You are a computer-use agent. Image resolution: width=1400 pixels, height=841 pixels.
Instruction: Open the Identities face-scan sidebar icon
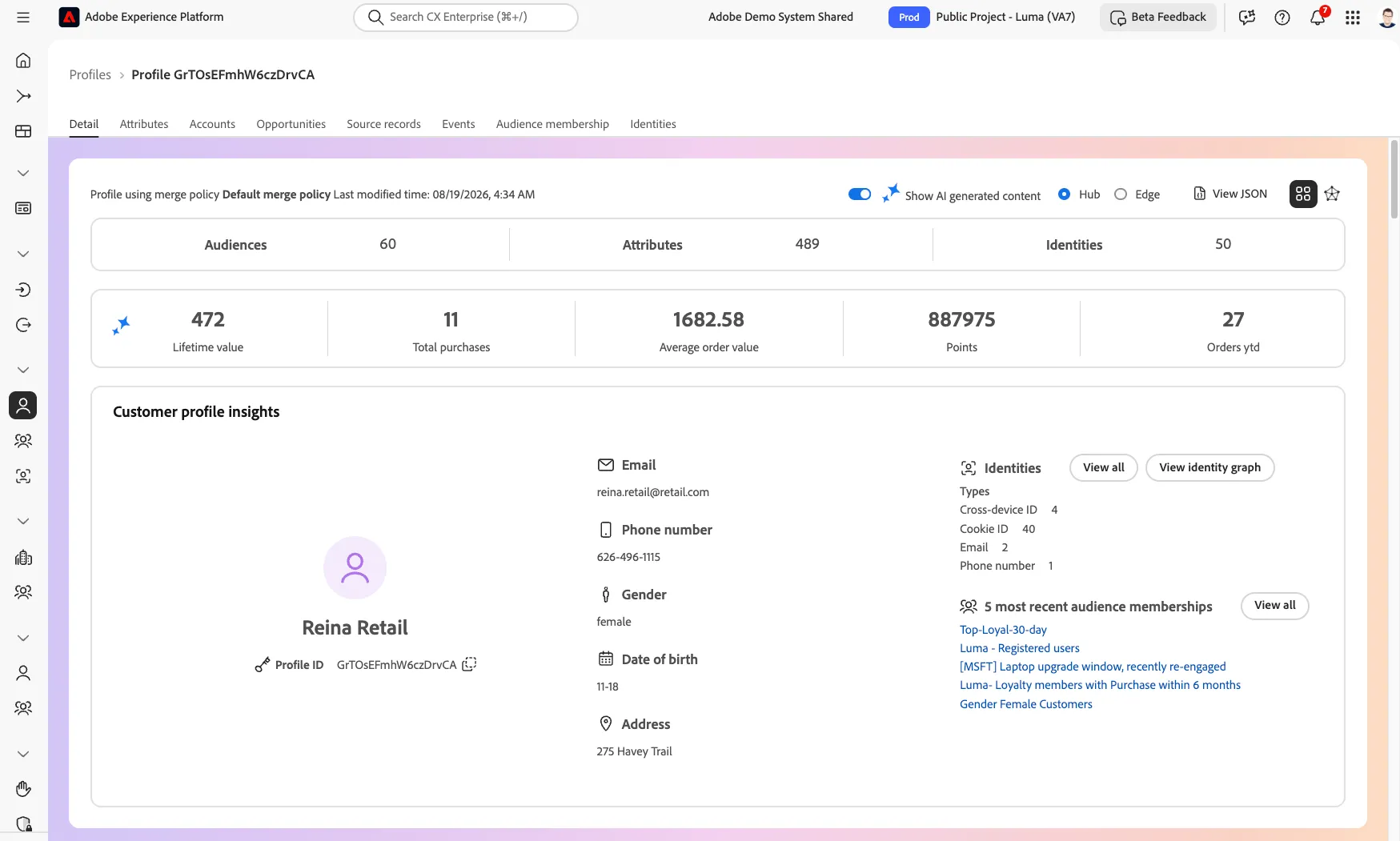click(23, 476)
